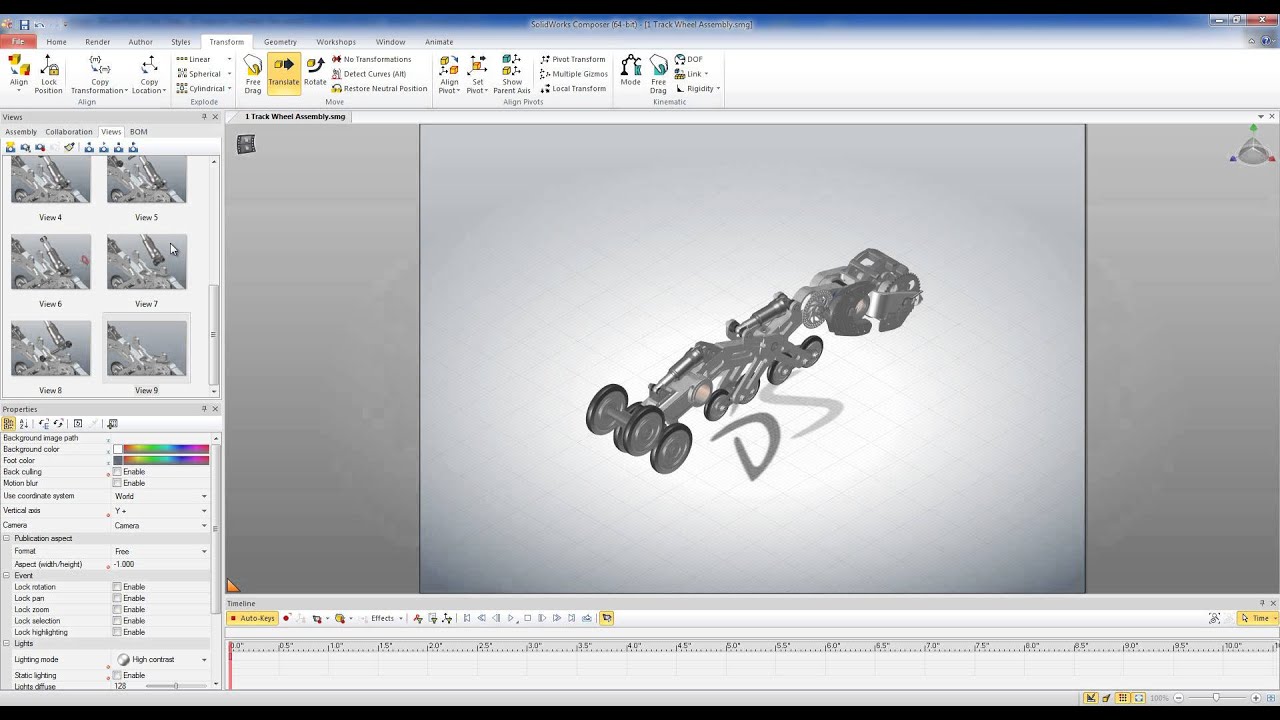Click the Save icon in quick access toolbar
Viewport: 1280px width, 720px height.
(x=24, y=24)
